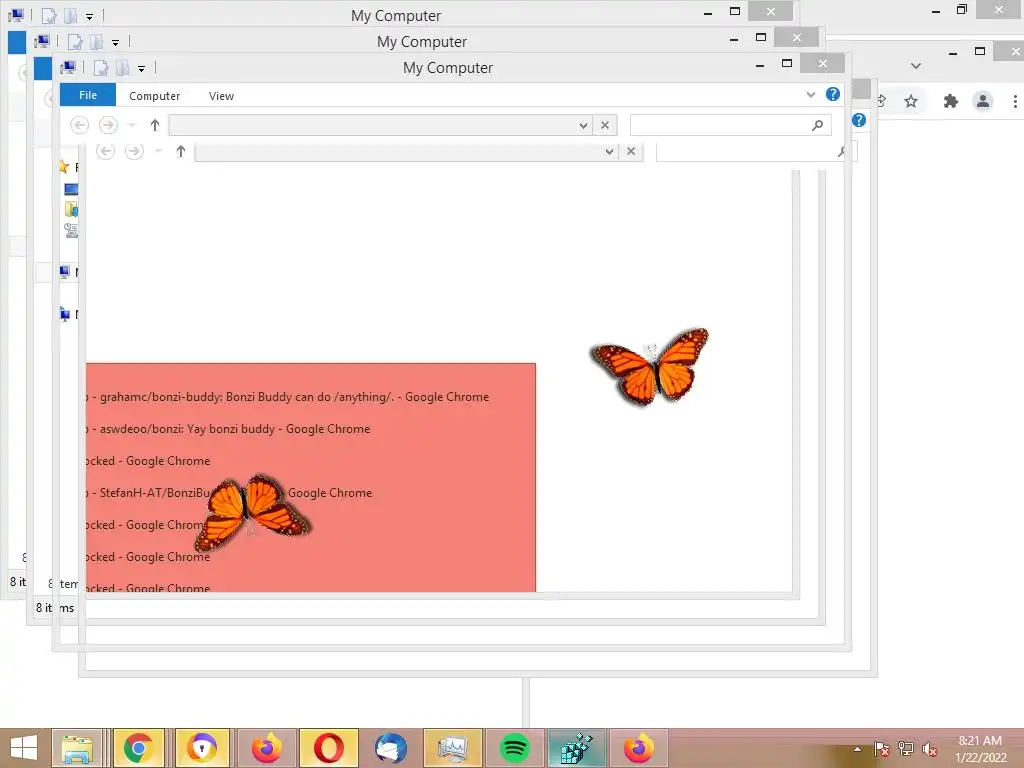Switch to the View ribbon tab
Screen dimensions: 1024x768
221,96
